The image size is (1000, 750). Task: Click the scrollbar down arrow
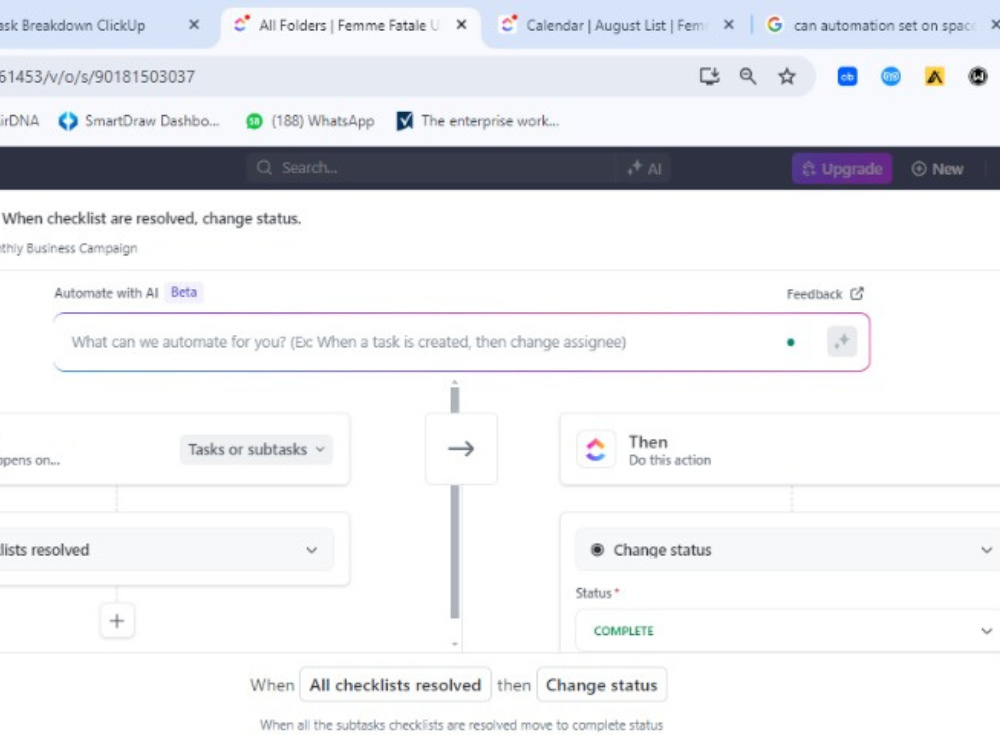click(x=455, y=644)
